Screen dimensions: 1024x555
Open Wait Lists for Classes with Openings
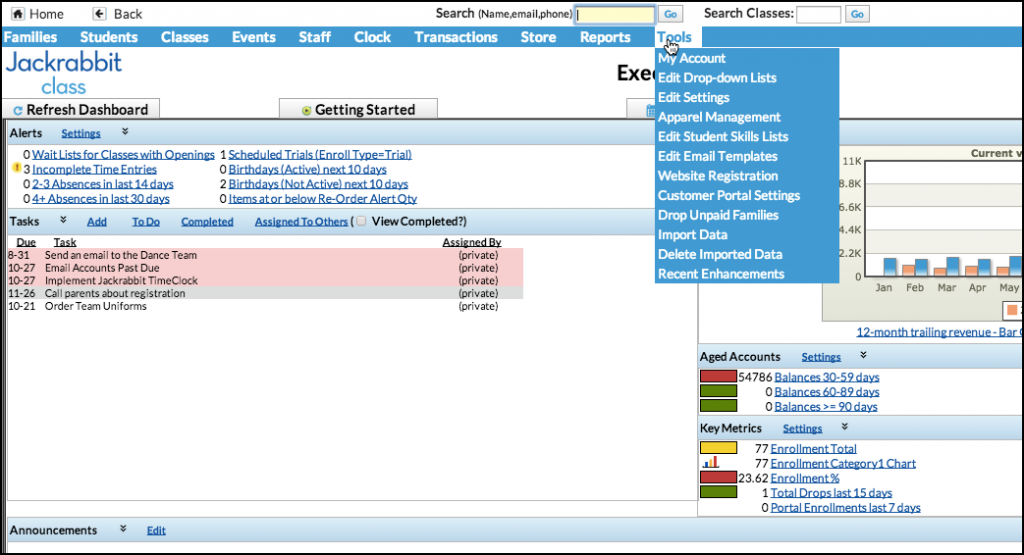(123, 155)
